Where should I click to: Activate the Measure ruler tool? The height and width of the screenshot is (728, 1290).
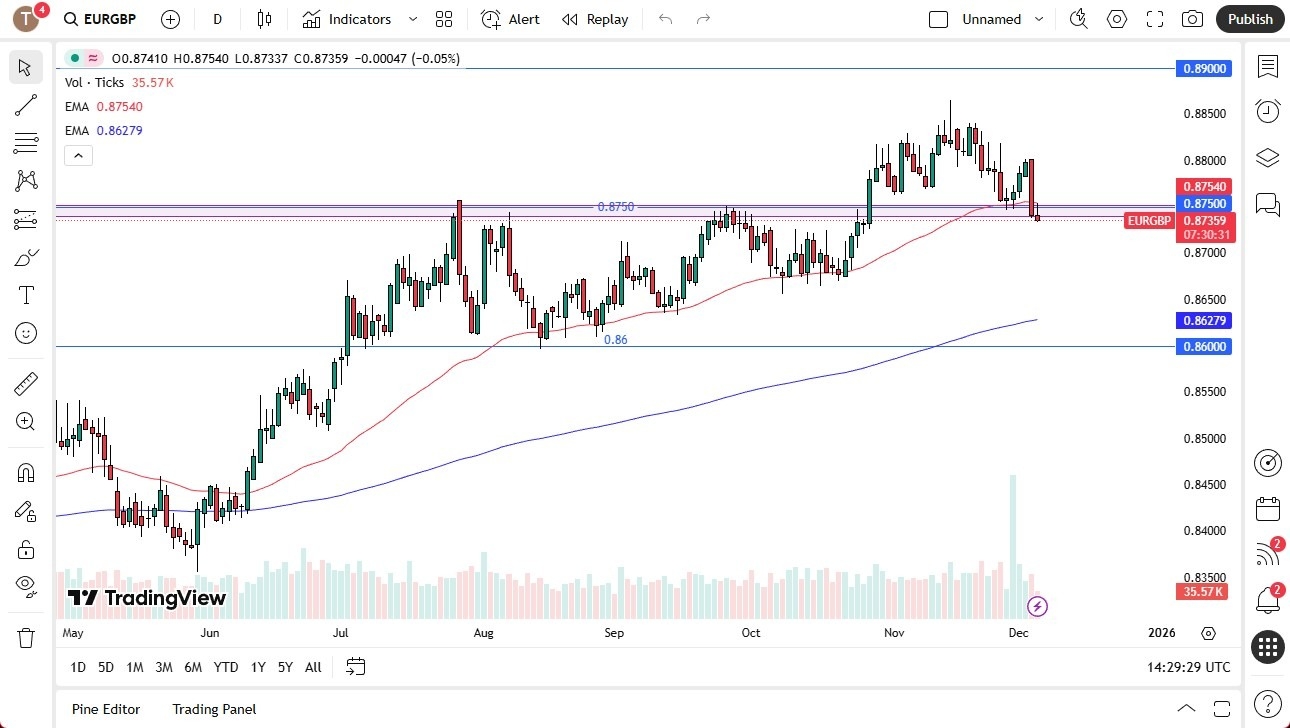(26, 383)
